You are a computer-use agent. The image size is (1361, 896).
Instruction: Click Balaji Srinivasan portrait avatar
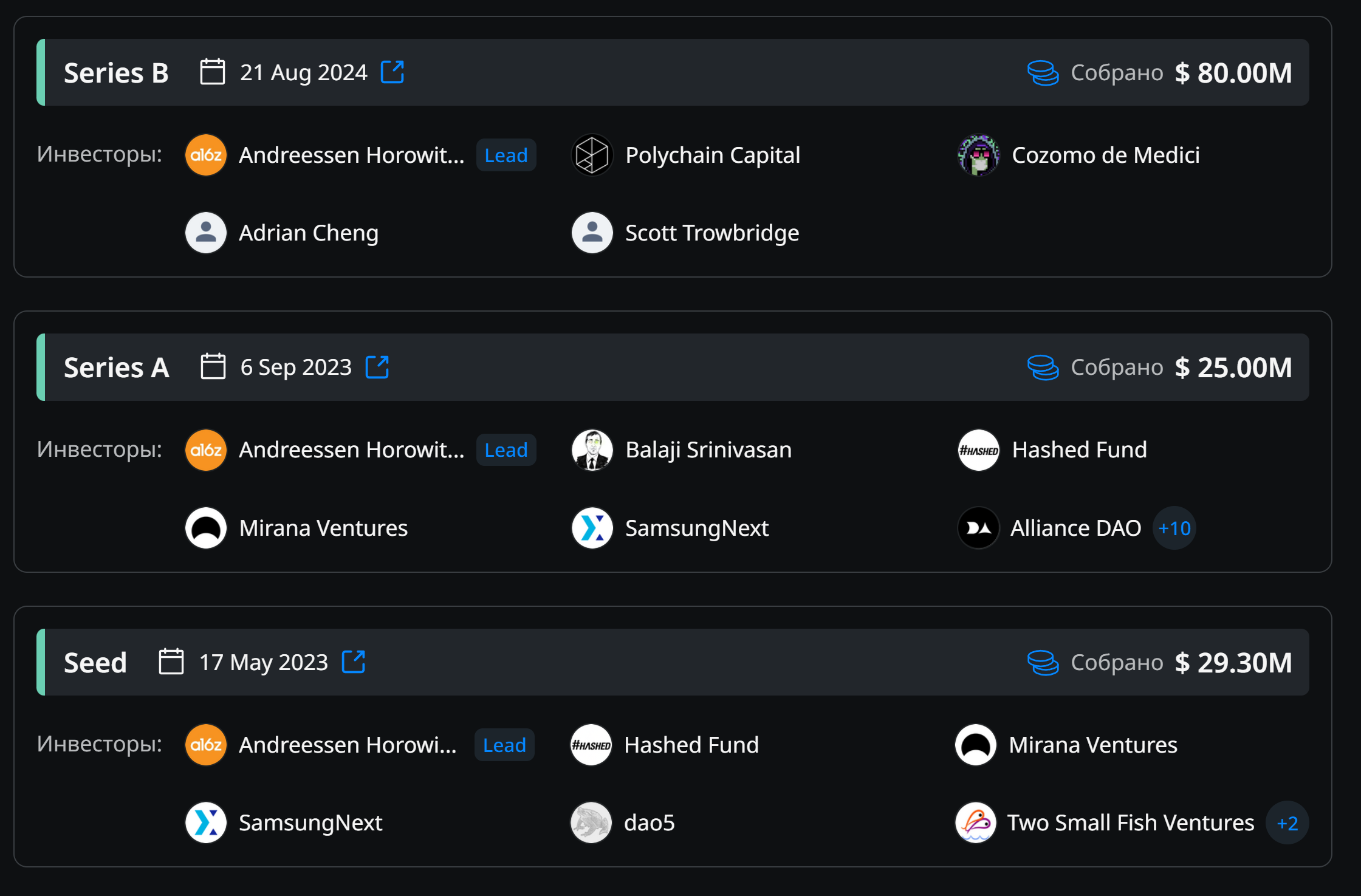tap(592, 450)
